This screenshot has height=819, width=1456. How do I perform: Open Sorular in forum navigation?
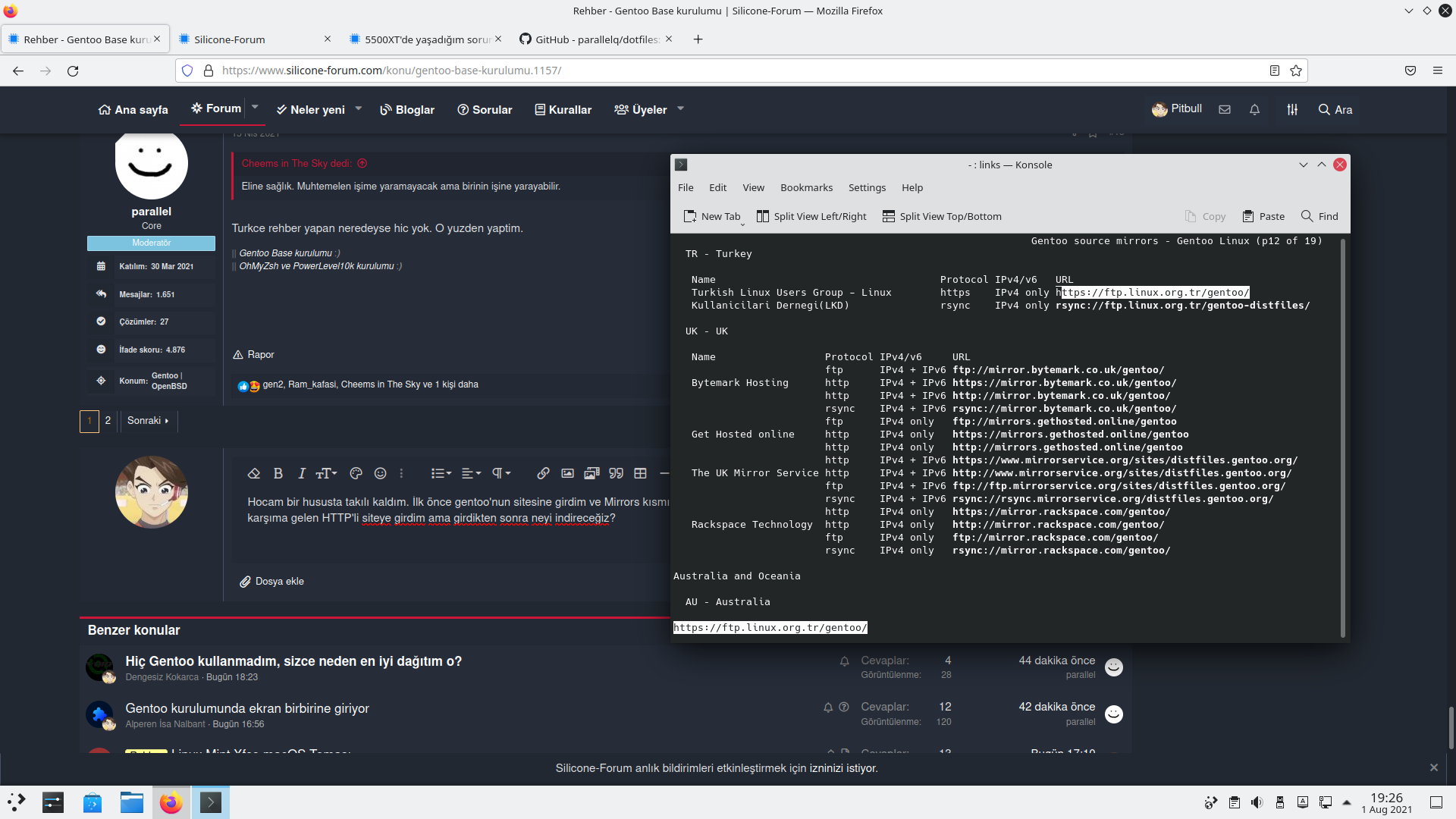(x=485, y=110)
